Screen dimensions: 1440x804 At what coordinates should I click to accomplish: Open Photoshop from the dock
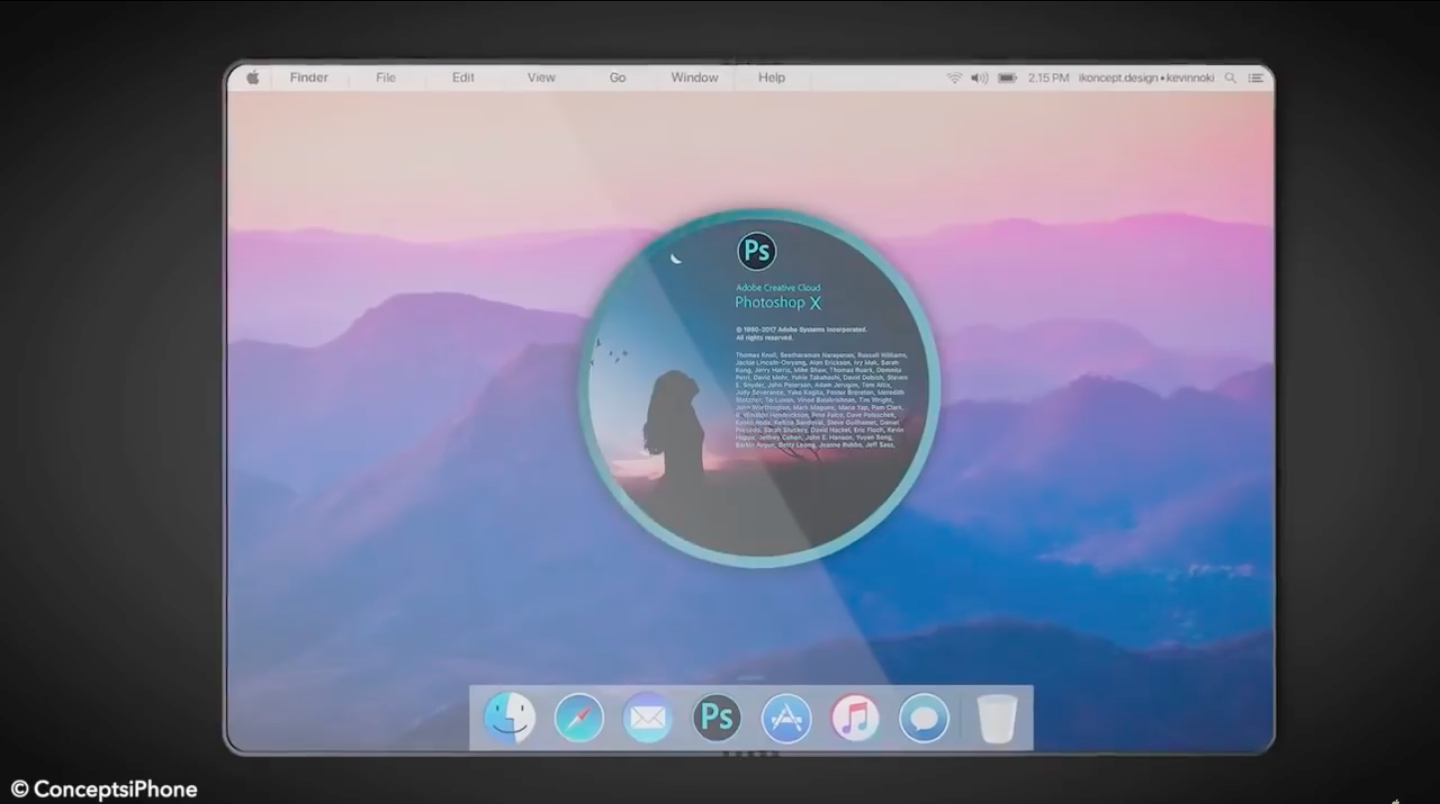coord(717,718)
